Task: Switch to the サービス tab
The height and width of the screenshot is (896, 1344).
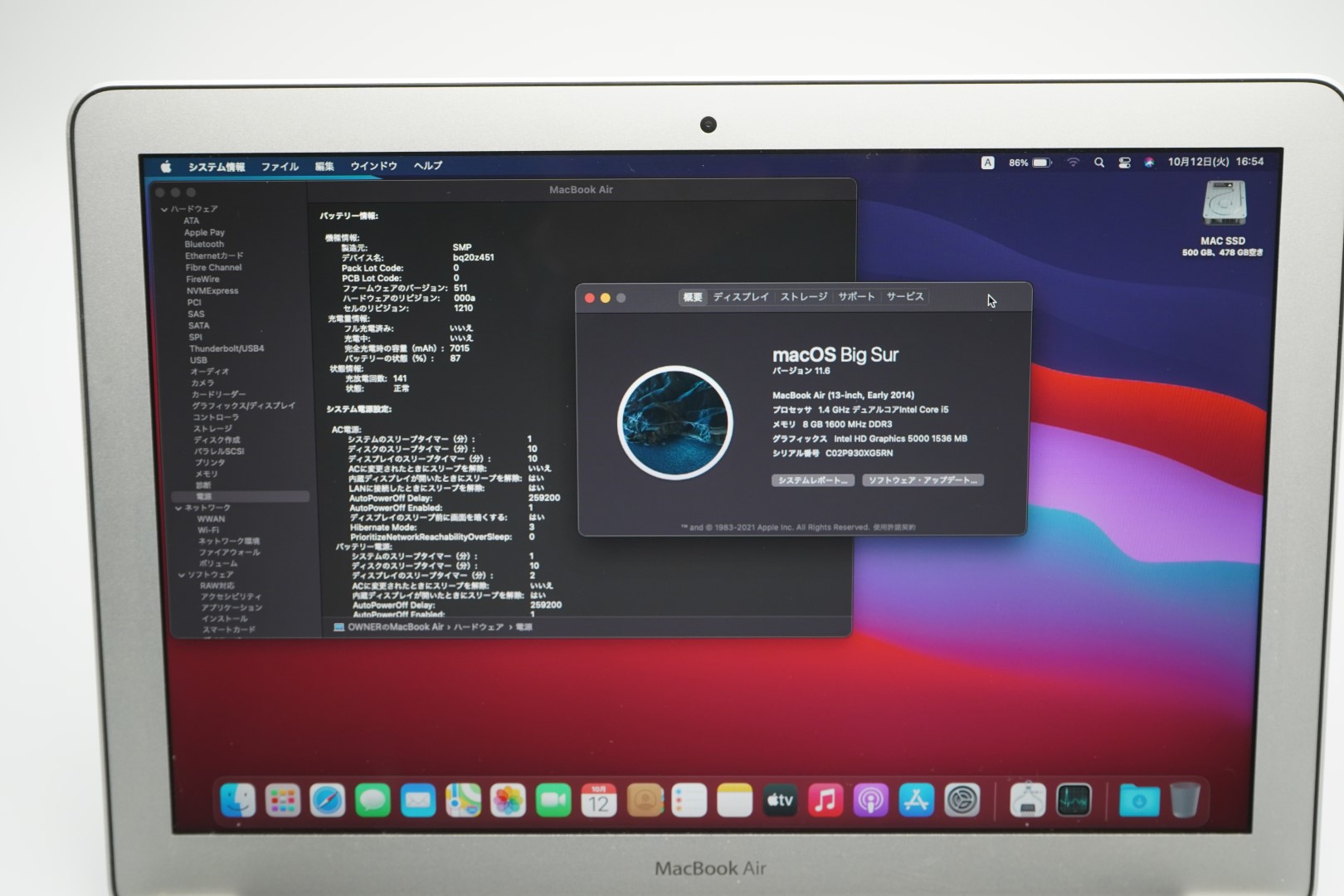Action: pyautogui.click(x=905, y=296)
